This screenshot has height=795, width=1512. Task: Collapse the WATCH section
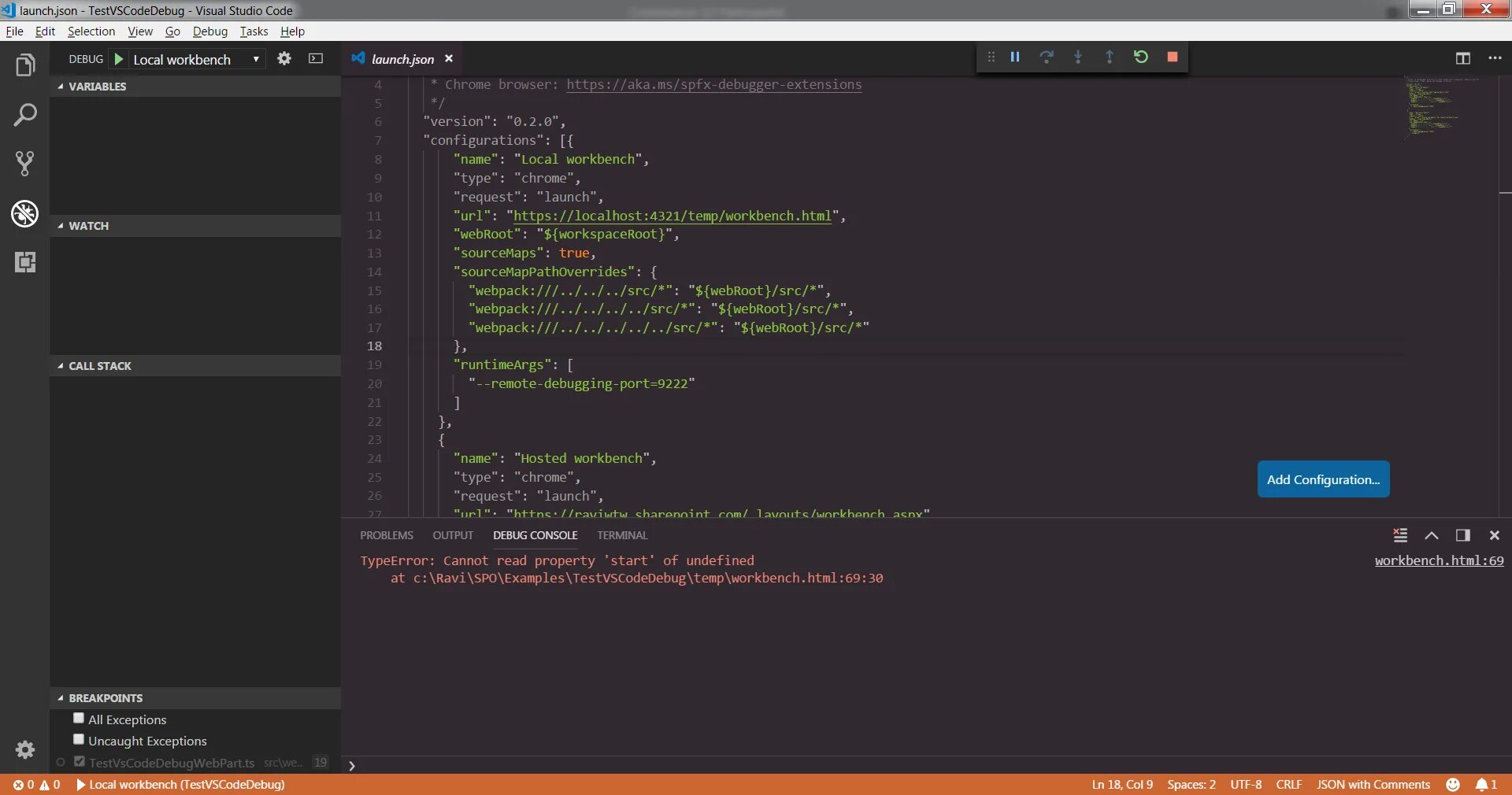click(x=195, y=226)
